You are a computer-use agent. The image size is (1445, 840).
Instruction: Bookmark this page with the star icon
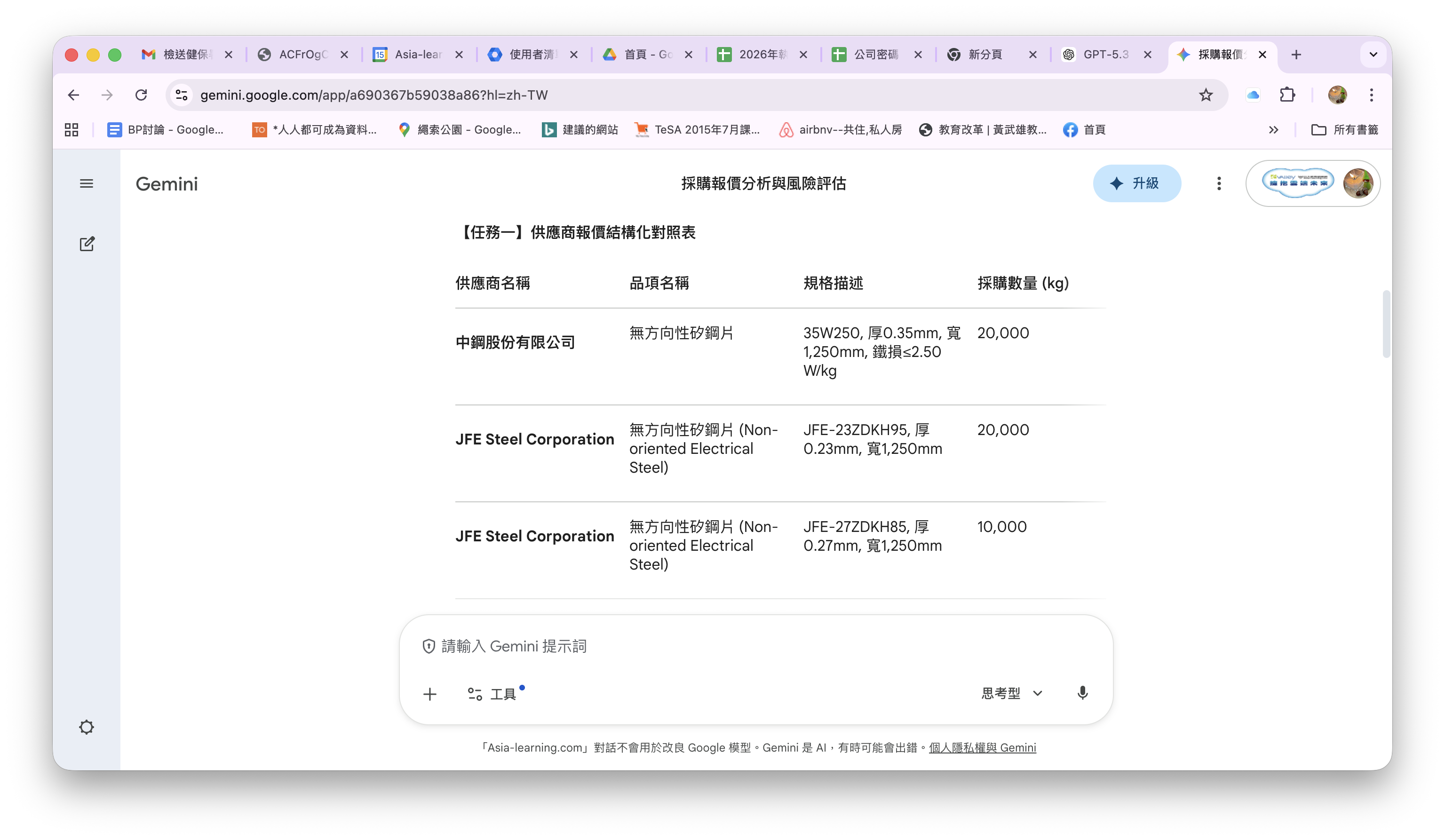pyautogui.click(x=1206, y=95)
